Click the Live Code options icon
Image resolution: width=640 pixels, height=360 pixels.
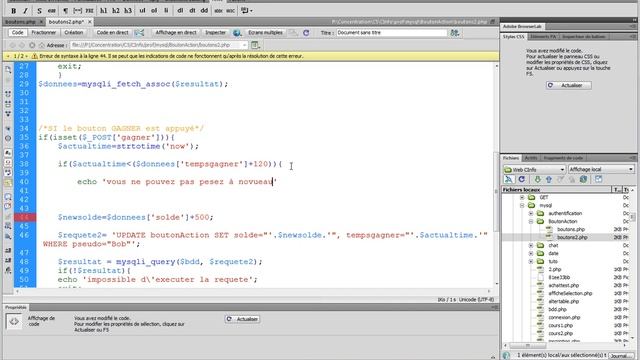click(x=139, y=33)
